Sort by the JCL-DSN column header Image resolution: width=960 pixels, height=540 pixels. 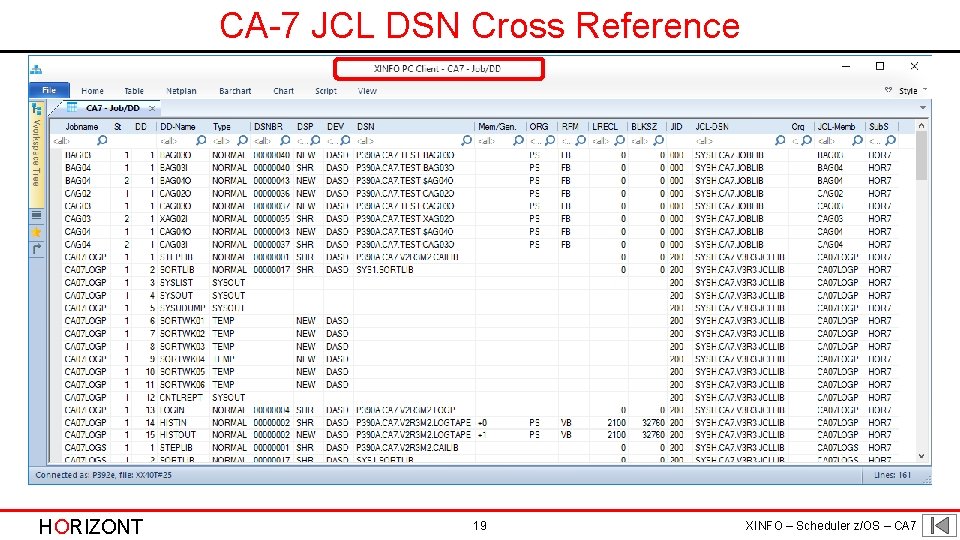tap(711, 127)
